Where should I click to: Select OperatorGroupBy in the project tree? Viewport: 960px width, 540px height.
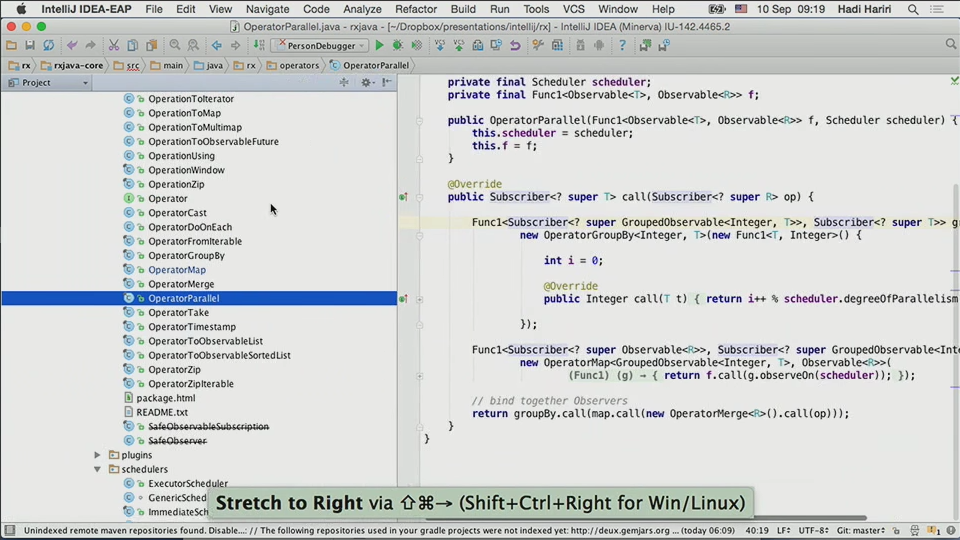click(186, 256)
